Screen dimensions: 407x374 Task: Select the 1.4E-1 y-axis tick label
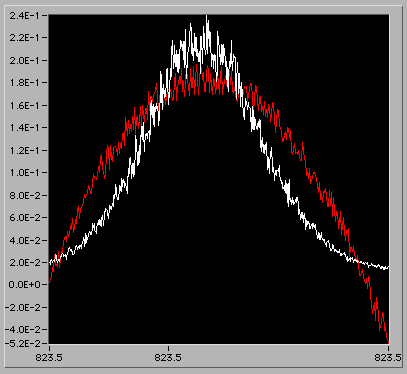[x=23, y=128]
